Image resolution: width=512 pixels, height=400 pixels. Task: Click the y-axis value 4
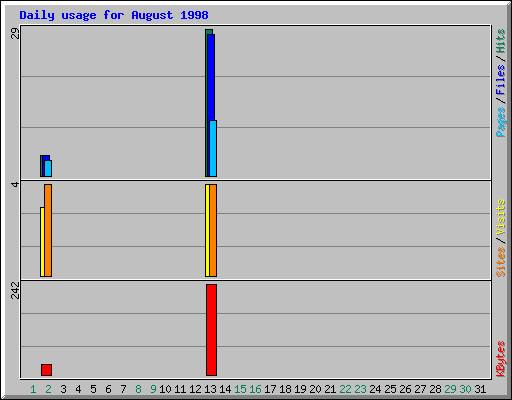click(x=15, y=184)
